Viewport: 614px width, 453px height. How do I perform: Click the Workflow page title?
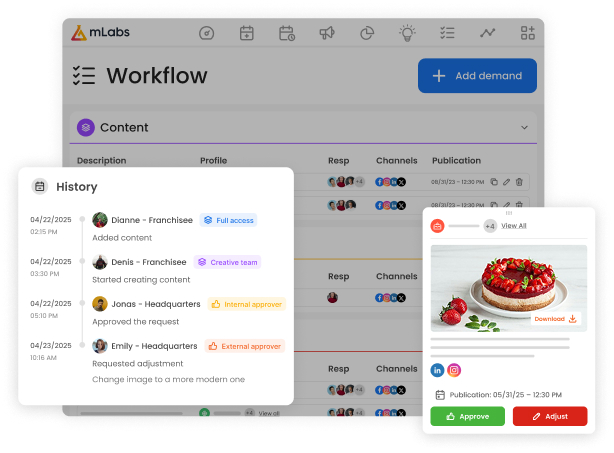pyautogui.click(x=157, y=76)
